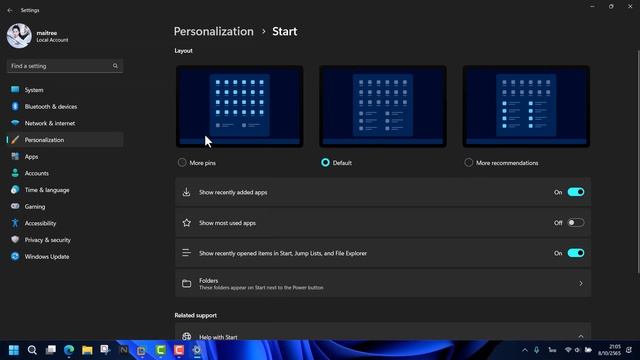640x360 pixels.
Task: Click the maitree profile picture
Action: click(x=19, y=36)
